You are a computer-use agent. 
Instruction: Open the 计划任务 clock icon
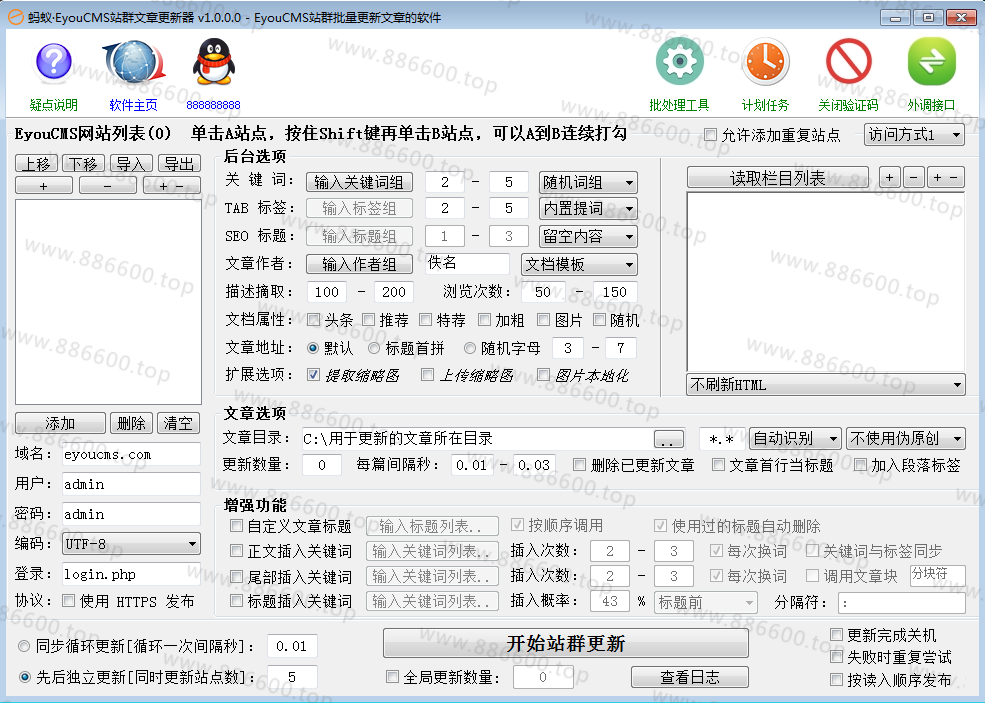pyautogui.click(x=765, y=62)
